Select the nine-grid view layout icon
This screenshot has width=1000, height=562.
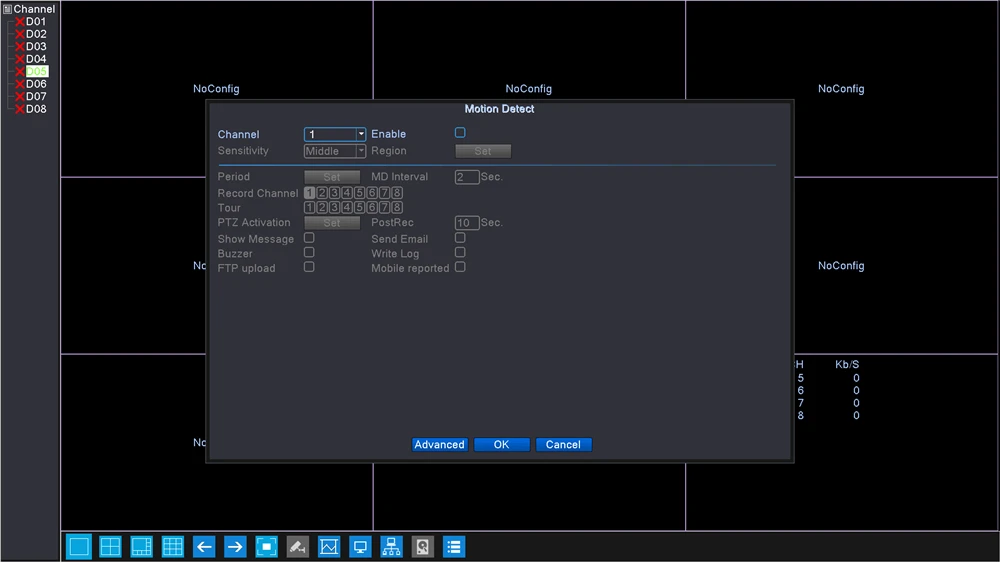click(173, 547)
